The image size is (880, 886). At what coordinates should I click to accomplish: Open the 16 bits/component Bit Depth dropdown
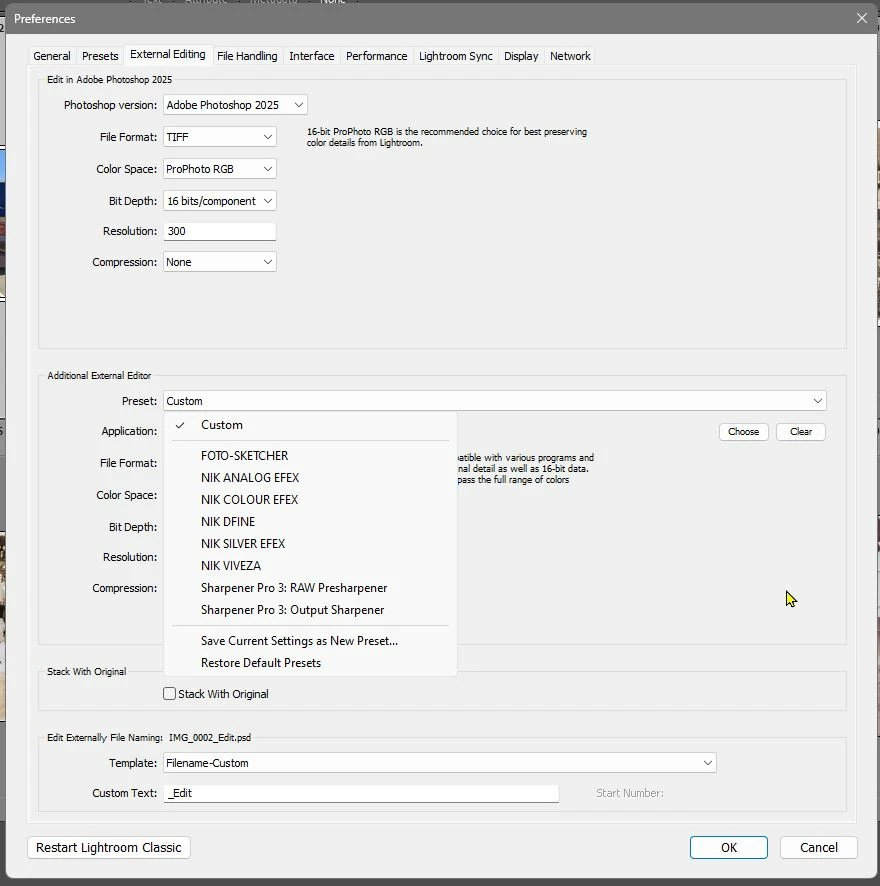coord(219,201)
